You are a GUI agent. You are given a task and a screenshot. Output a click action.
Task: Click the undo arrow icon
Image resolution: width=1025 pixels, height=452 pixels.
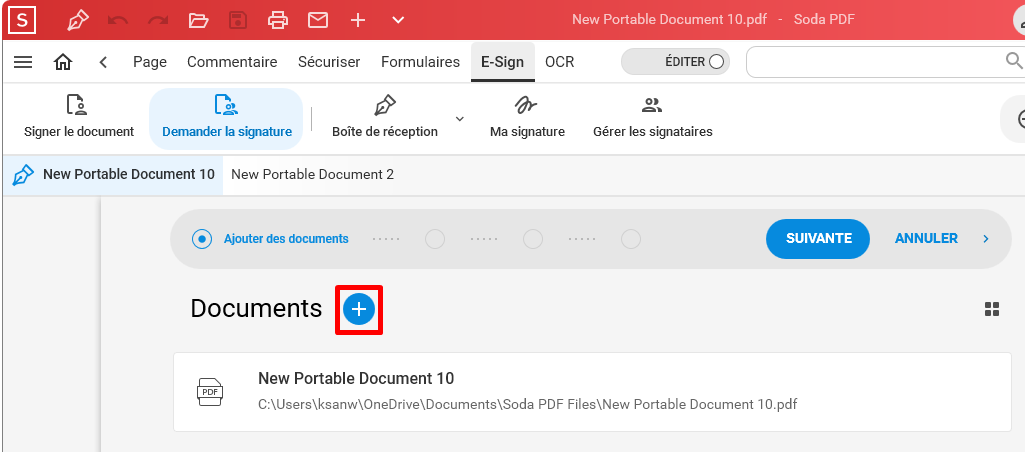(x=118, y=20)
